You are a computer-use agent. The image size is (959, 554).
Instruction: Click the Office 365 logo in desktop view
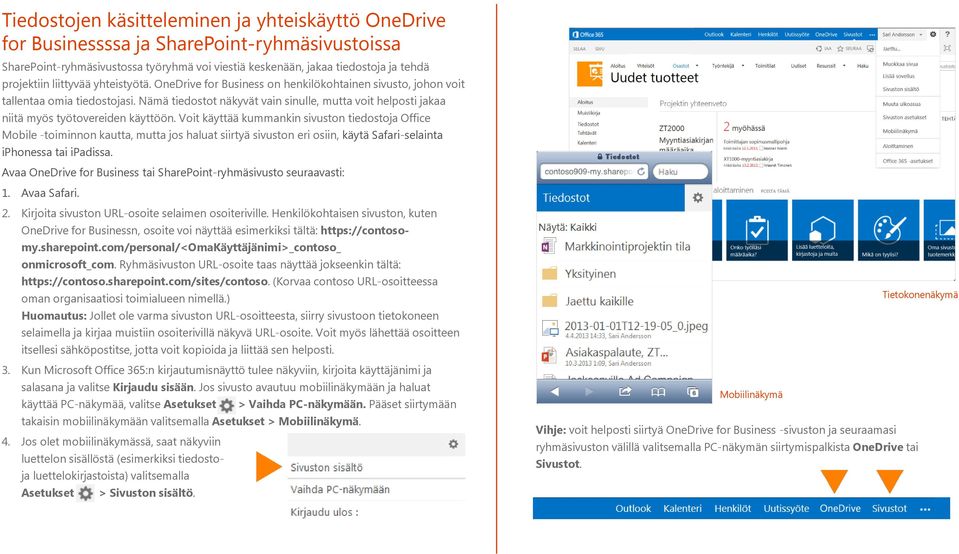click(587, 35)
